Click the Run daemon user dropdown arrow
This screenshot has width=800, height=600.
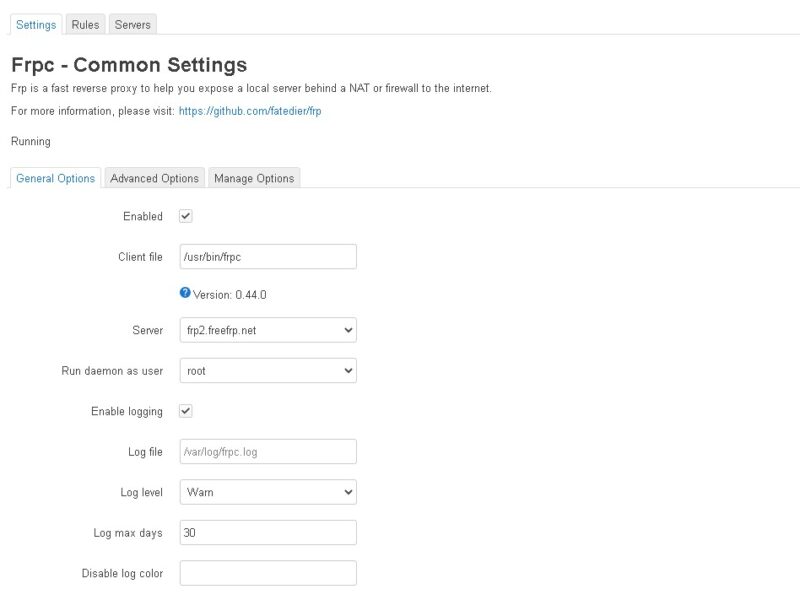pos(348,370)
